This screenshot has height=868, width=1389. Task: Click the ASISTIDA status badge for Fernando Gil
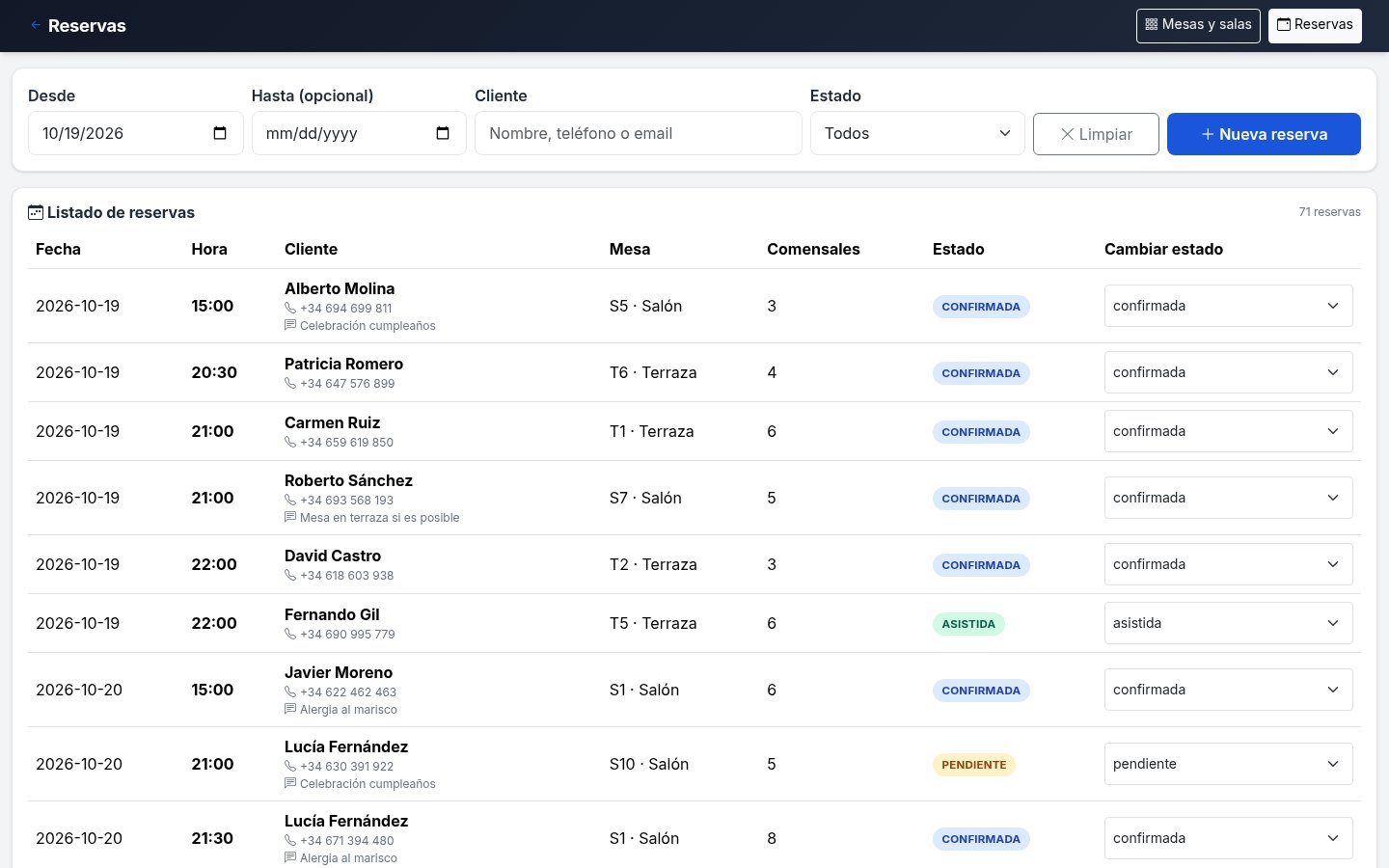[x=968, y=624]
